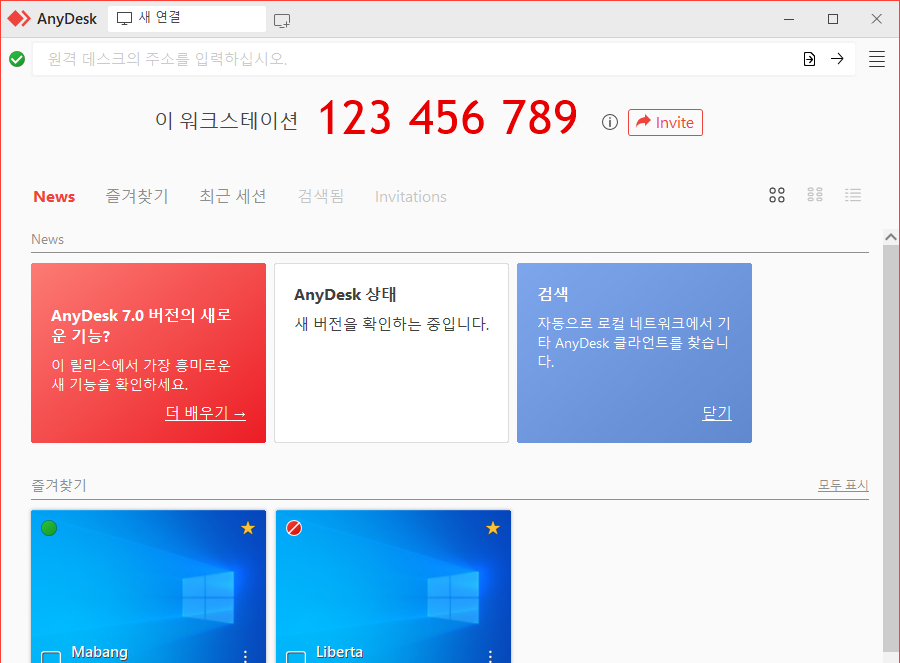The image size is (900, 663).
Task: Click the scrollbar up arrow
Action: (891, 236)
